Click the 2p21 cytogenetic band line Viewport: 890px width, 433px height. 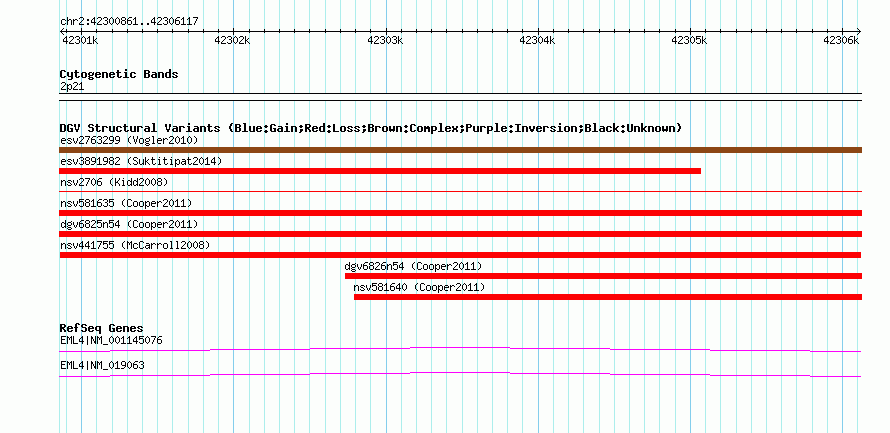460,97
